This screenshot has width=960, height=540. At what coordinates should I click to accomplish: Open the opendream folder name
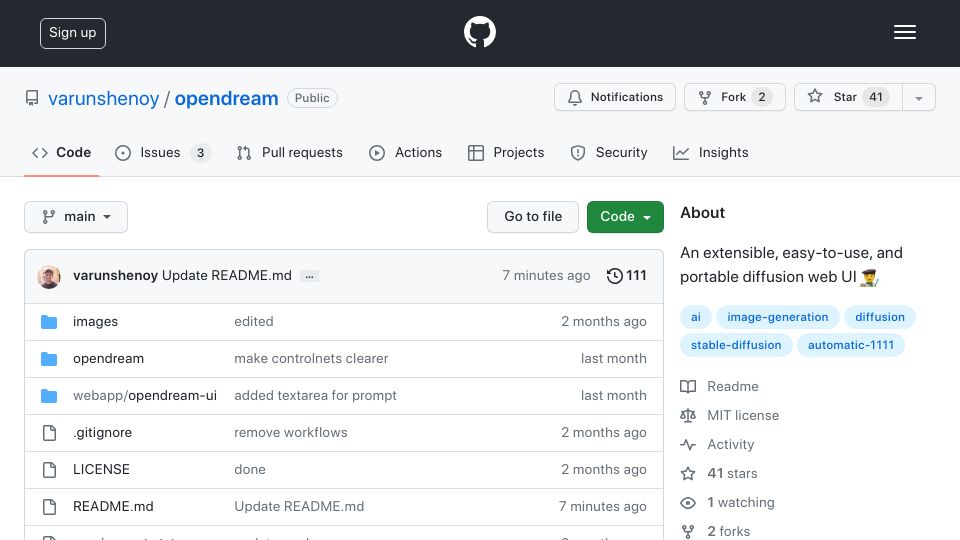pos(108,359)
